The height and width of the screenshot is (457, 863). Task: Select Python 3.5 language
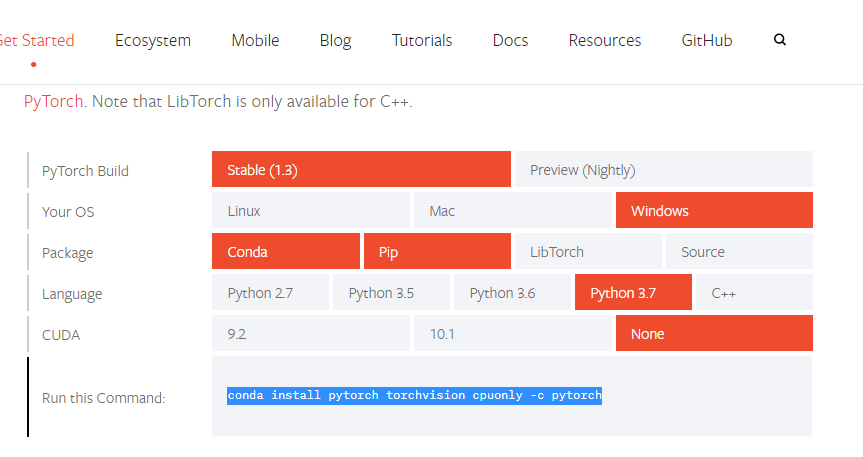pyautogui.click(x=391, y=292)
